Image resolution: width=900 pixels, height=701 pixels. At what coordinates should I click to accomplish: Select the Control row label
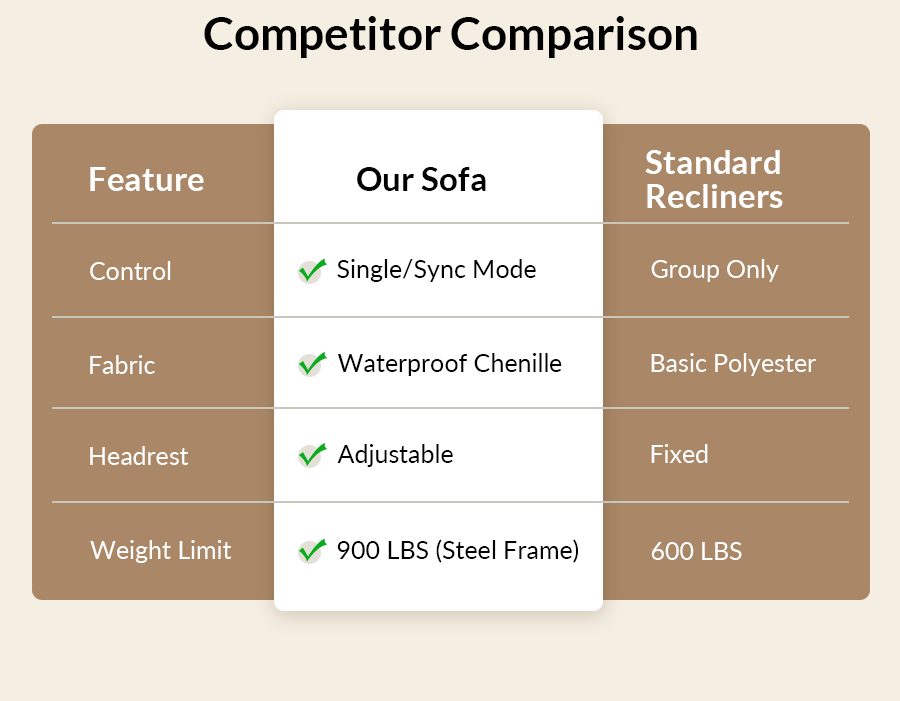130,271
